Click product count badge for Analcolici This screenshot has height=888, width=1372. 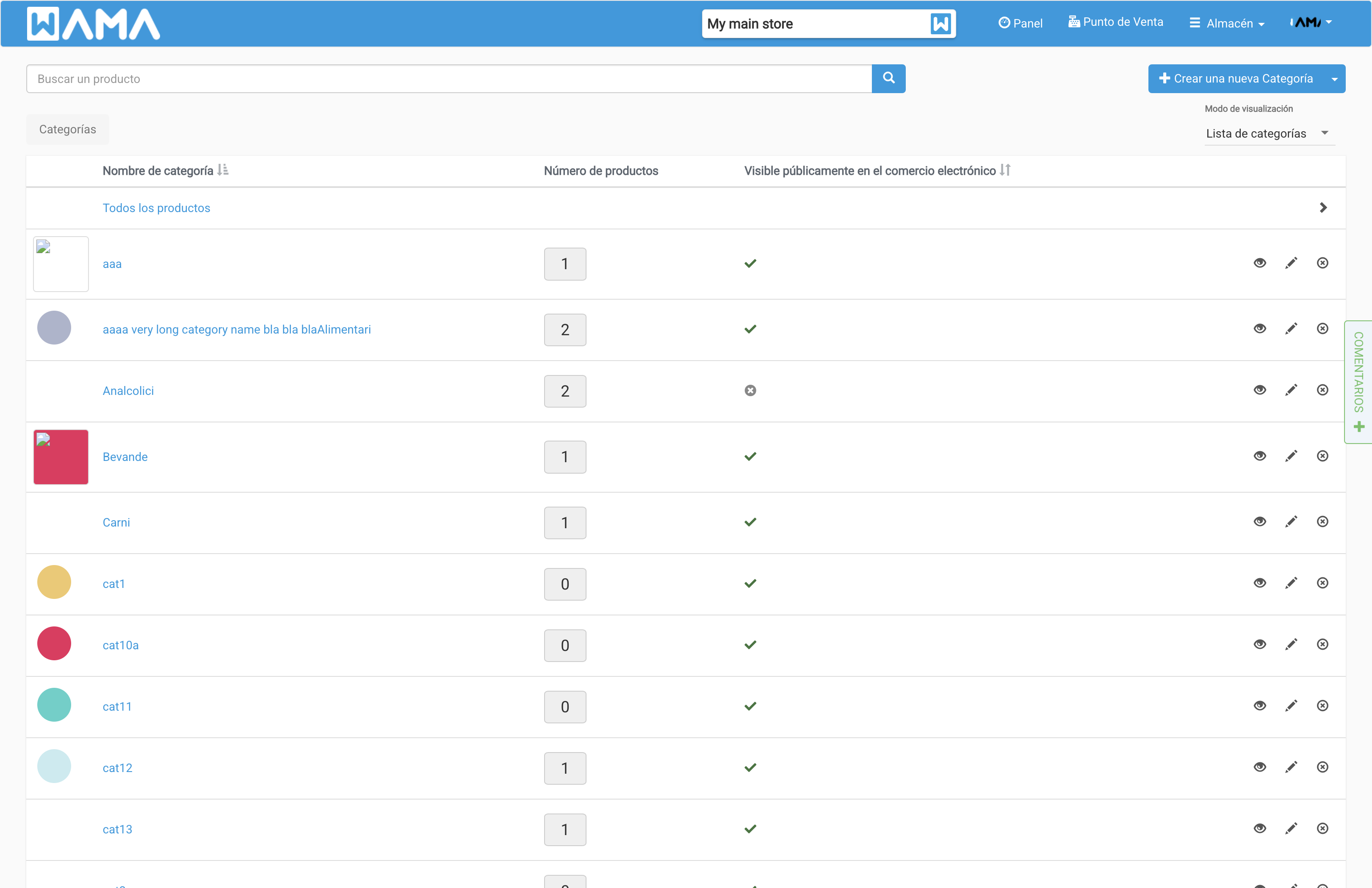[565, 391]
